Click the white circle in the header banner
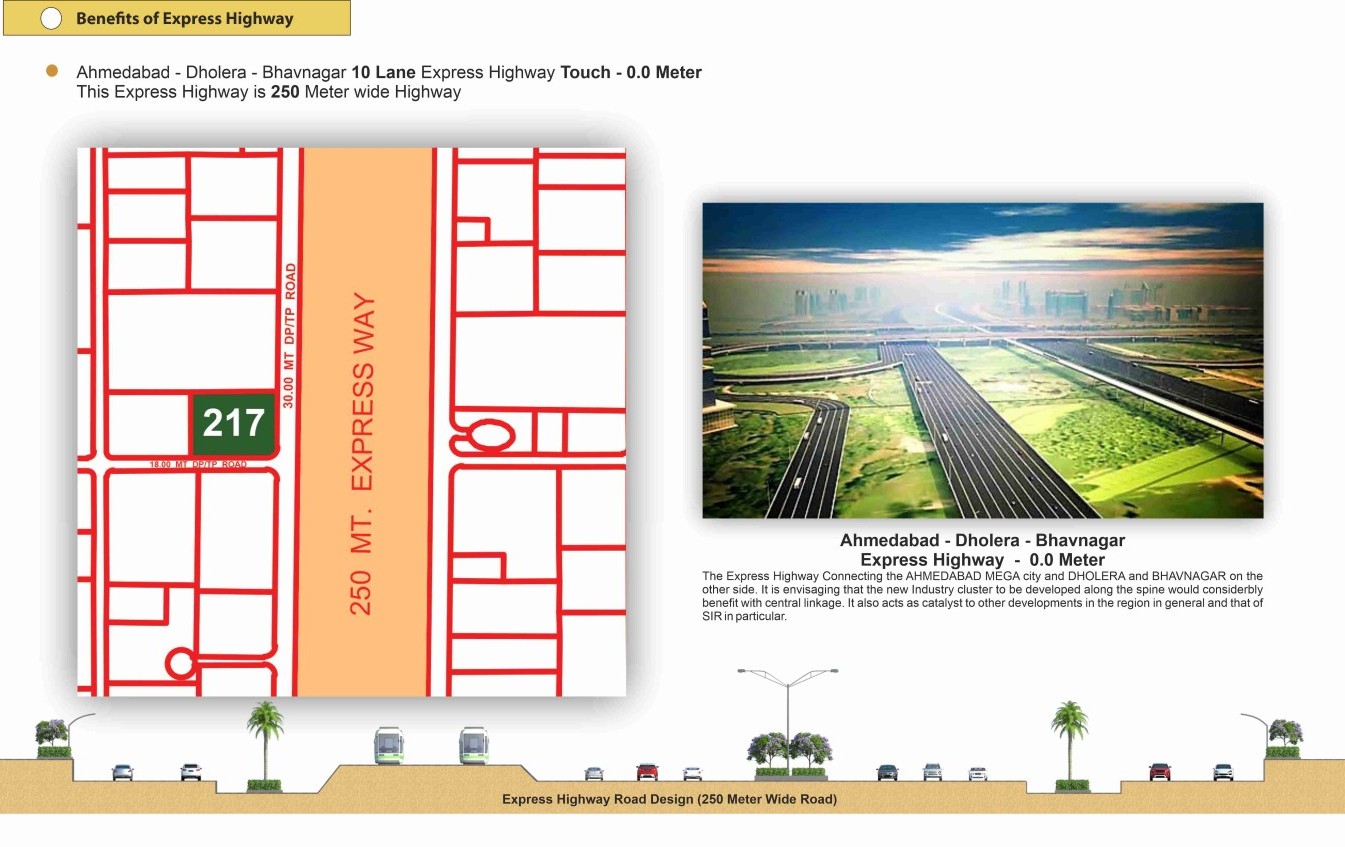Image resolution: width=1345 pixels, height=847 pixels. [x=51, y=18]
